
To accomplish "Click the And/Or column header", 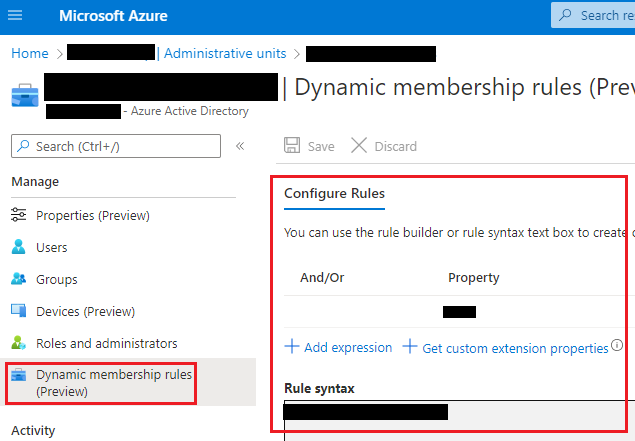I will tap(322, 278).
